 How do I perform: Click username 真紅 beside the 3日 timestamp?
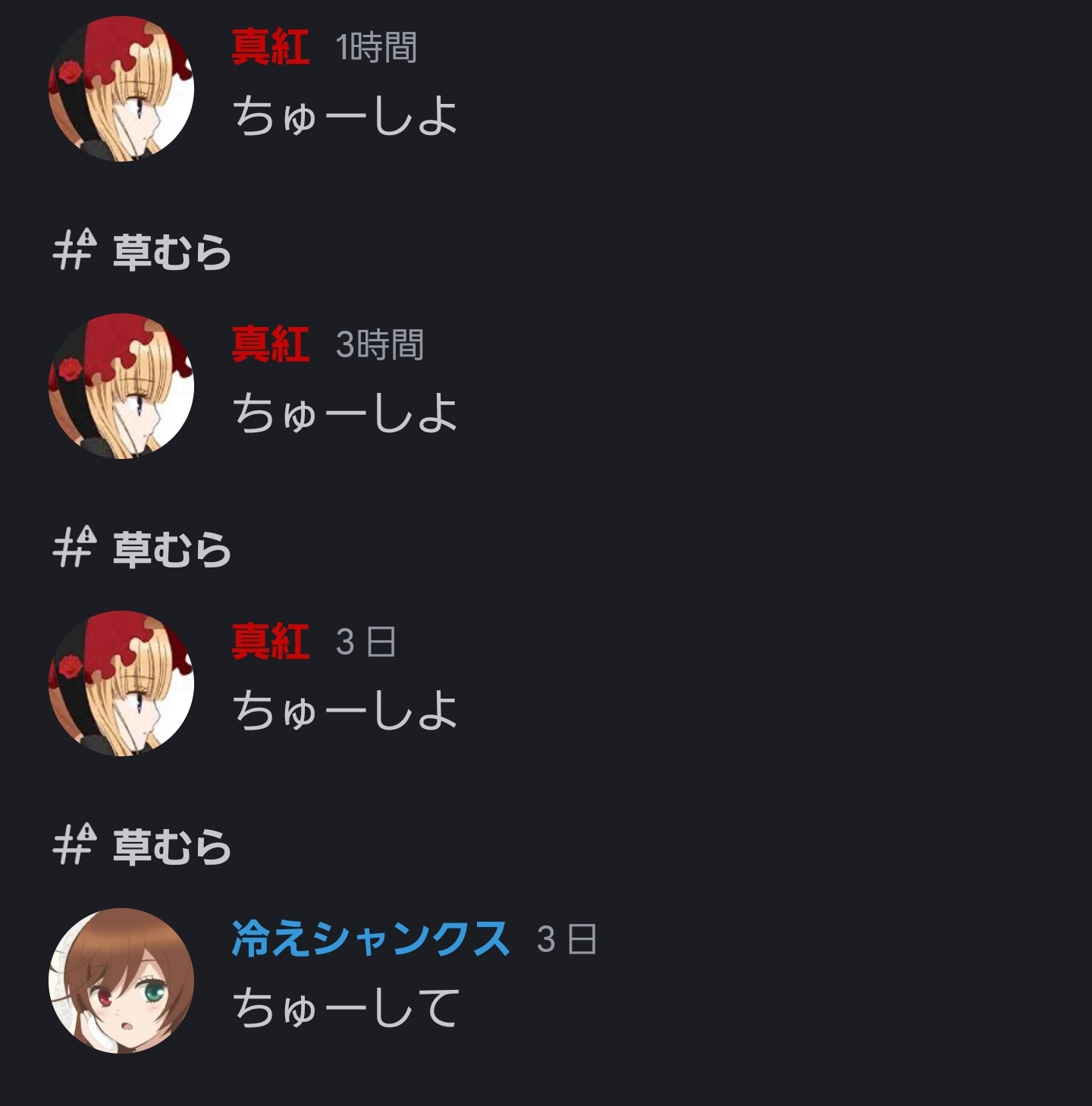[x=271, y=642]
